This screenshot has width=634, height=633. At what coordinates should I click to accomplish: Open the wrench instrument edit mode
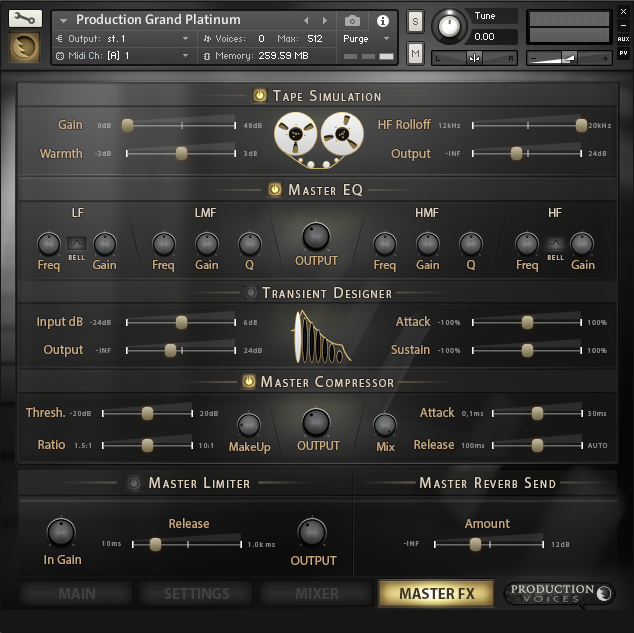(25, 19)
